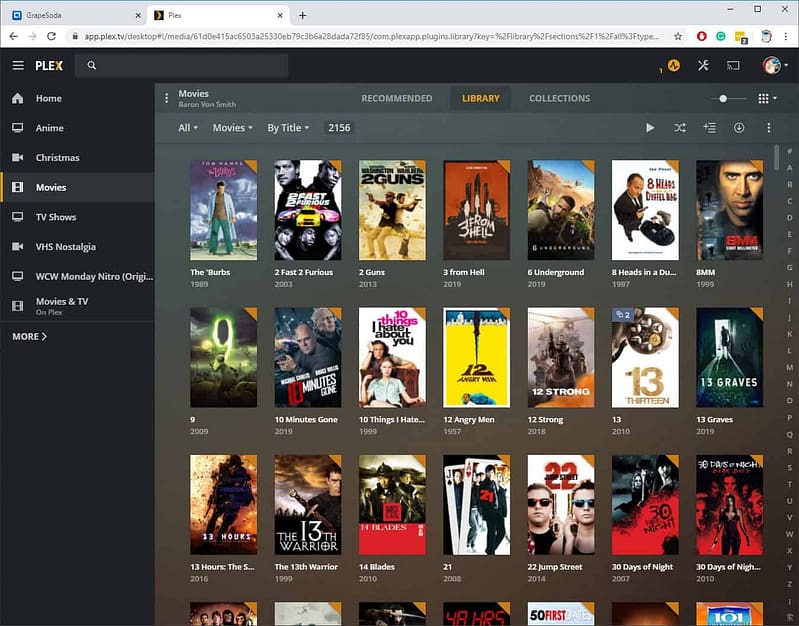The height and width of the screenshot is (626, 799).
Task: Open Movies & TV On Plex
Action: (77, 306)
